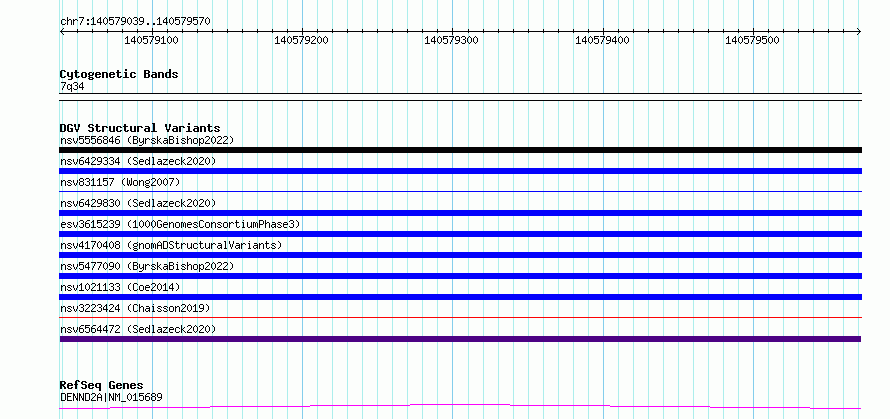Click the right arrow of the coordinate ruler
This screenshot has height=419, width=890.
coord(858,32)
